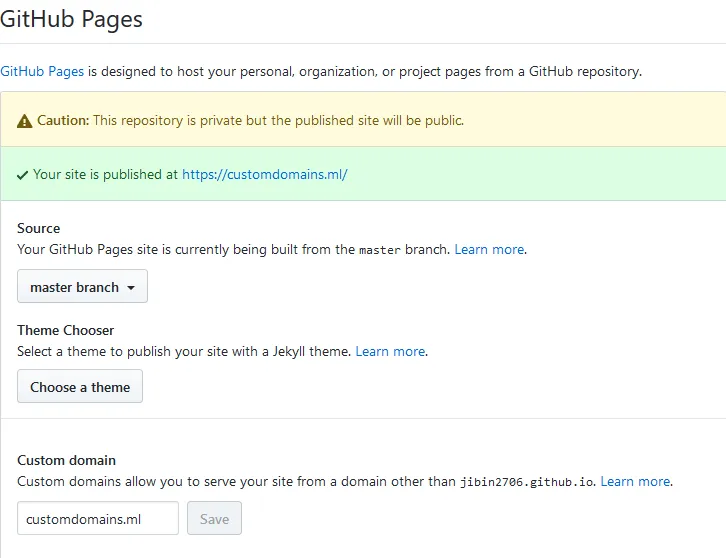The height and width of the screenshot is (558, 726).
Task: Click the jibin2706.github.io domain text
Action: pyautogui.click(x=526, y=482)
